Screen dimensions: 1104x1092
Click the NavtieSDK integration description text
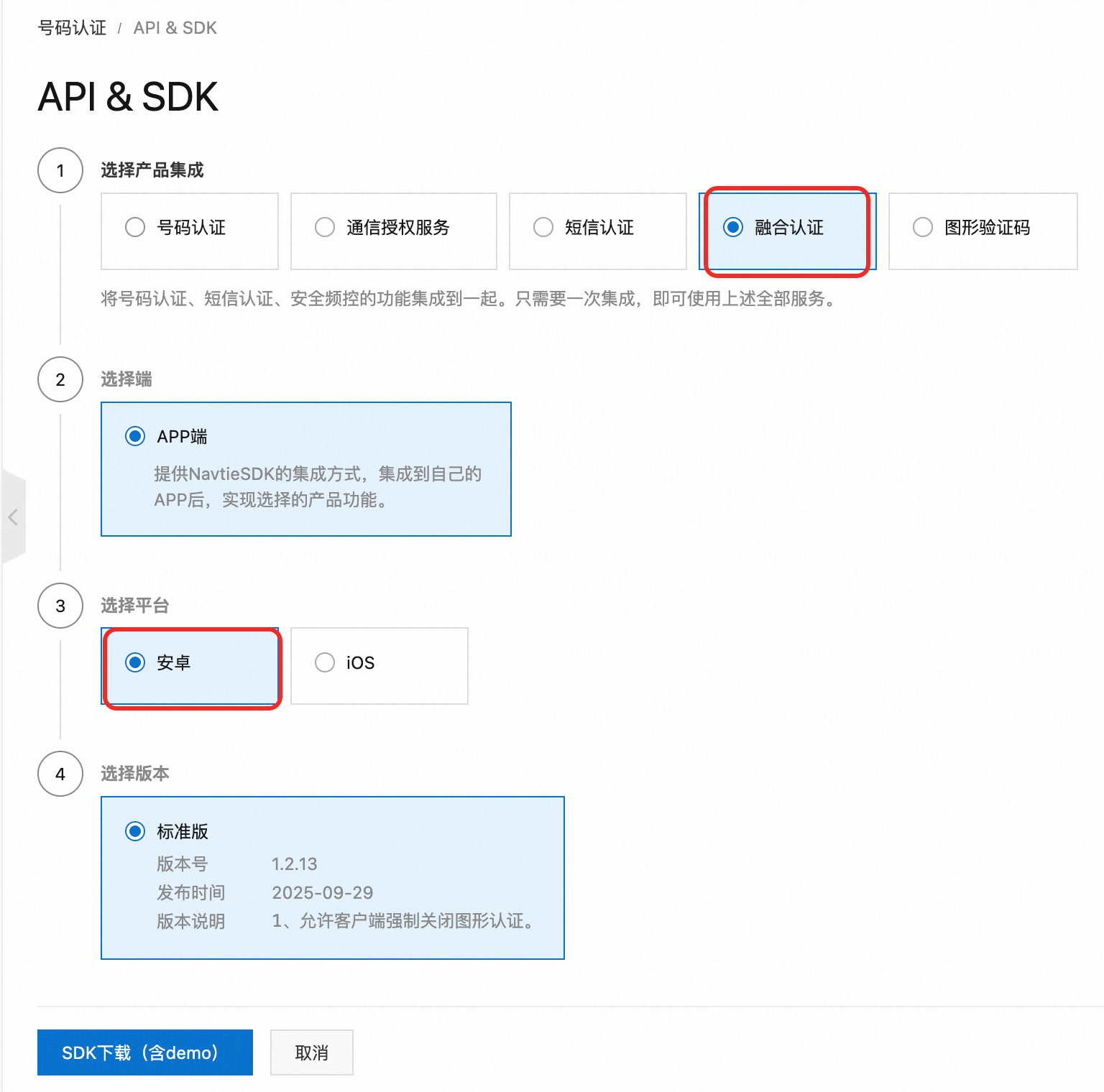pos(318,487)
